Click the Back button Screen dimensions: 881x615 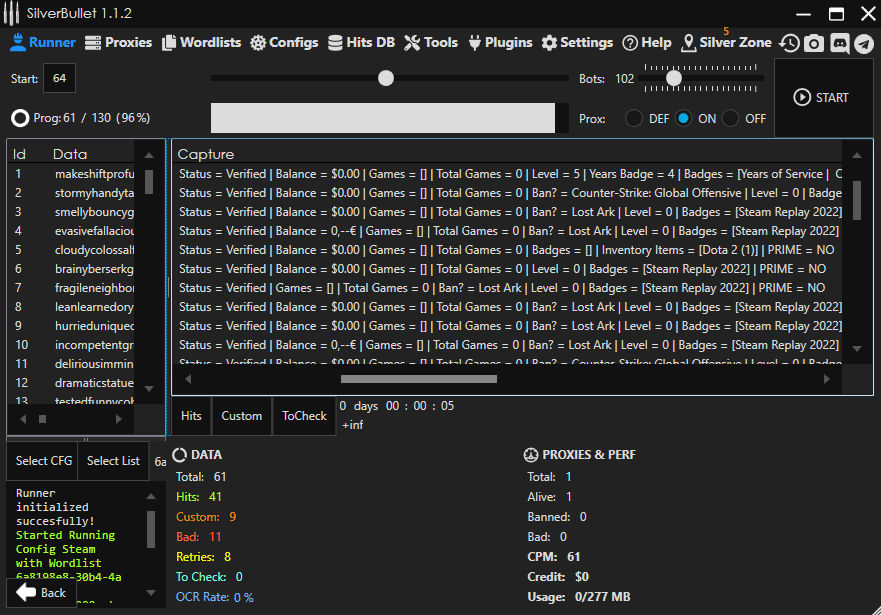click(x=42, y=592)
